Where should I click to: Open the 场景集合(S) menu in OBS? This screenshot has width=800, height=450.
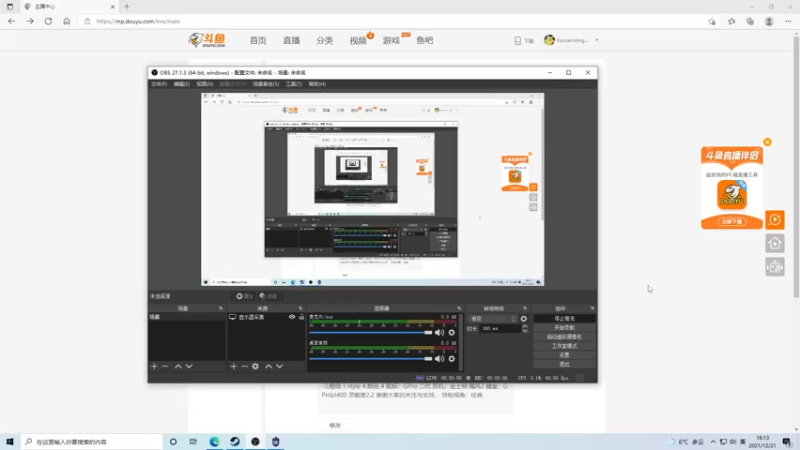266,84
